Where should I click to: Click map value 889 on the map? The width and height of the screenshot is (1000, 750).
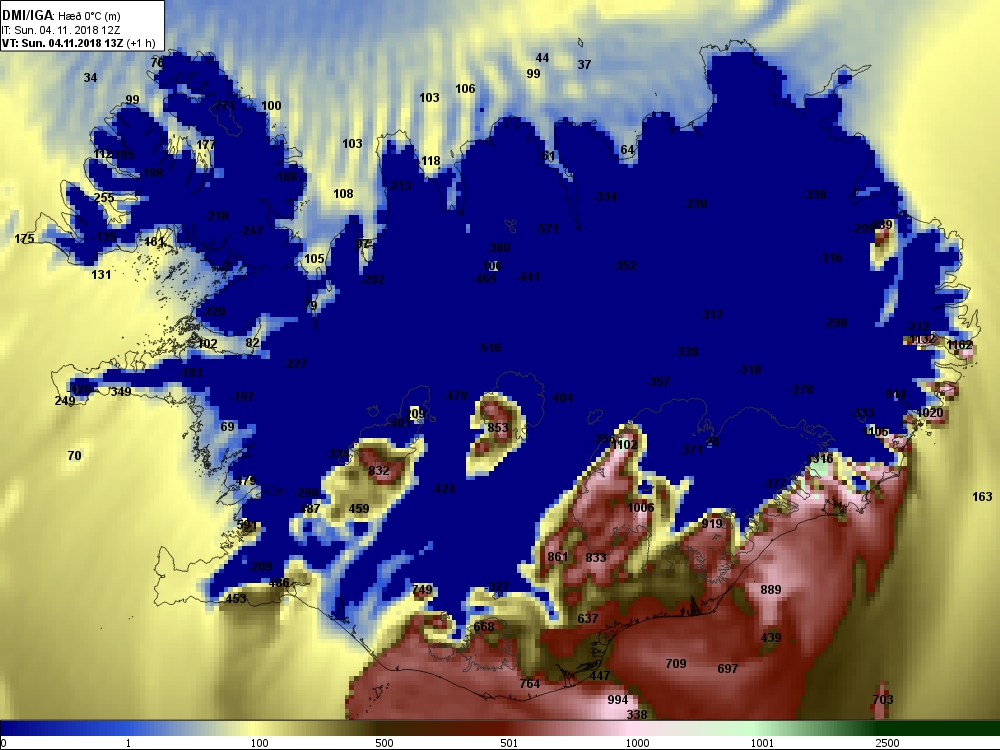click(x=770, y=590)
